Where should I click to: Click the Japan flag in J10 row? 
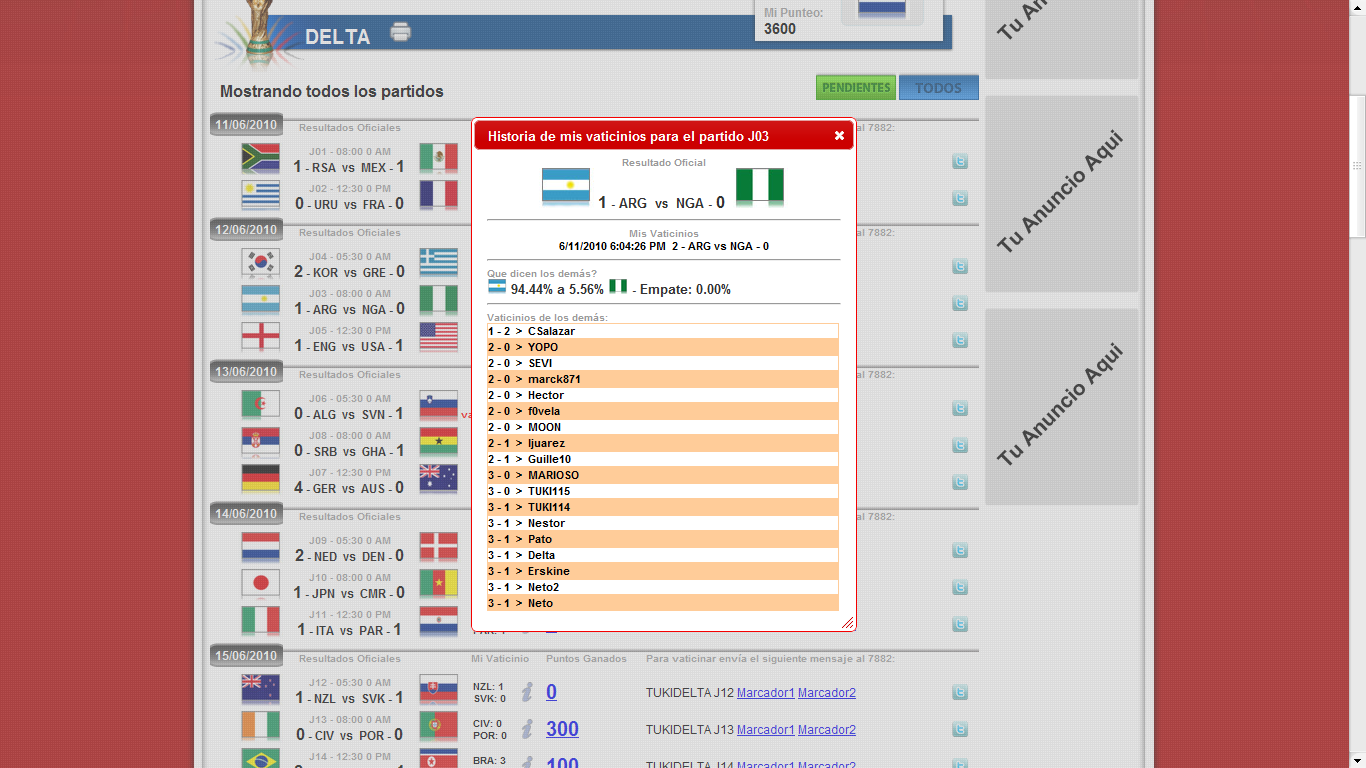(260, 584)
